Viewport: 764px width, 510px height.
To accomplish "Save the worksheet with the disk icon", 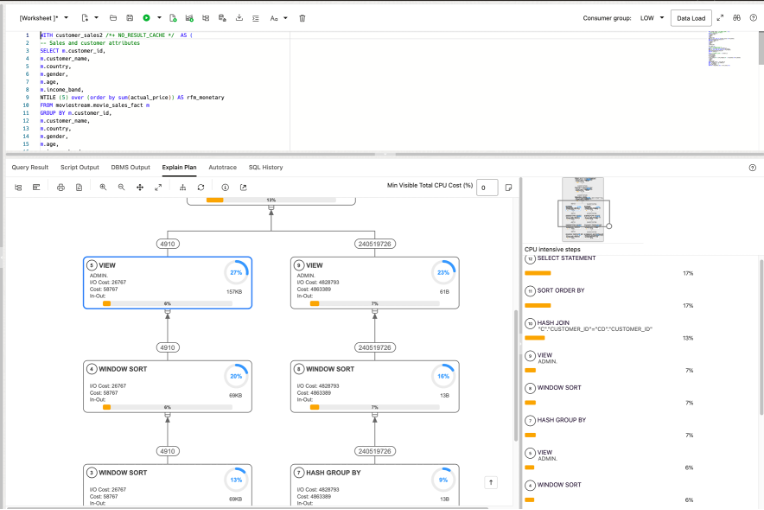I will tap(130, 18).
